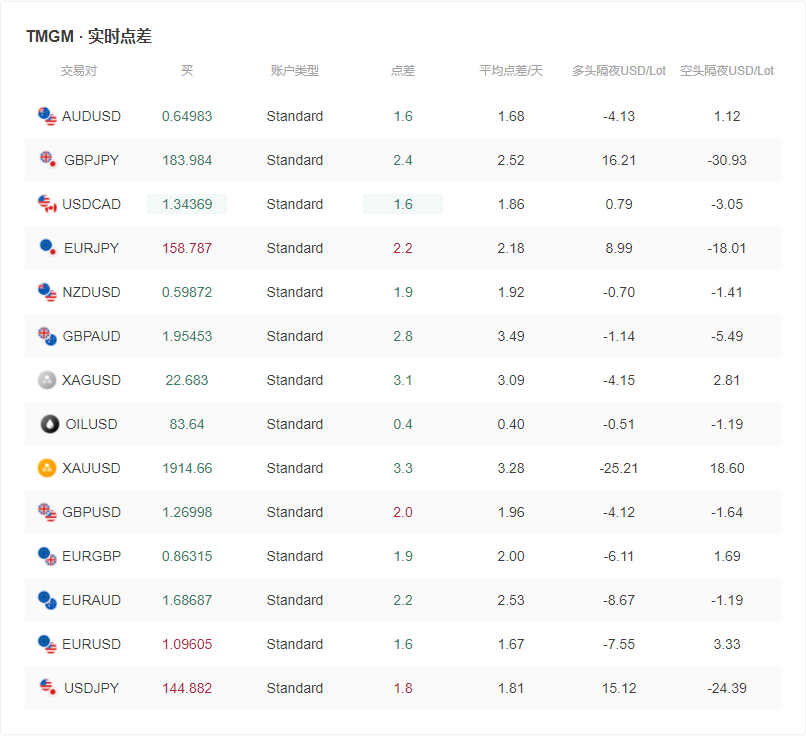The height and width of the screenshot is (736, 806).
Task: Click the silver XAGUSD icon
Action: point(47,380)
